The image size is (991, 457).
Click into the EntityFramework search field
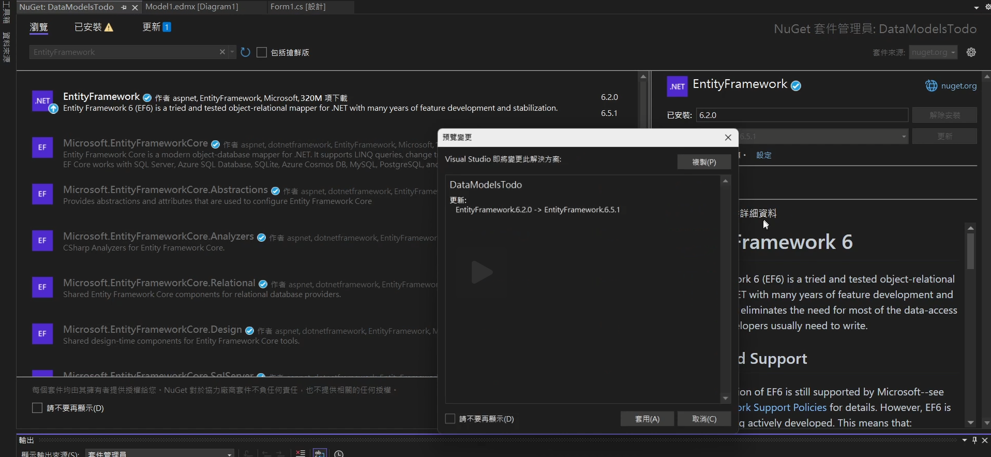(x=123, y=52)
